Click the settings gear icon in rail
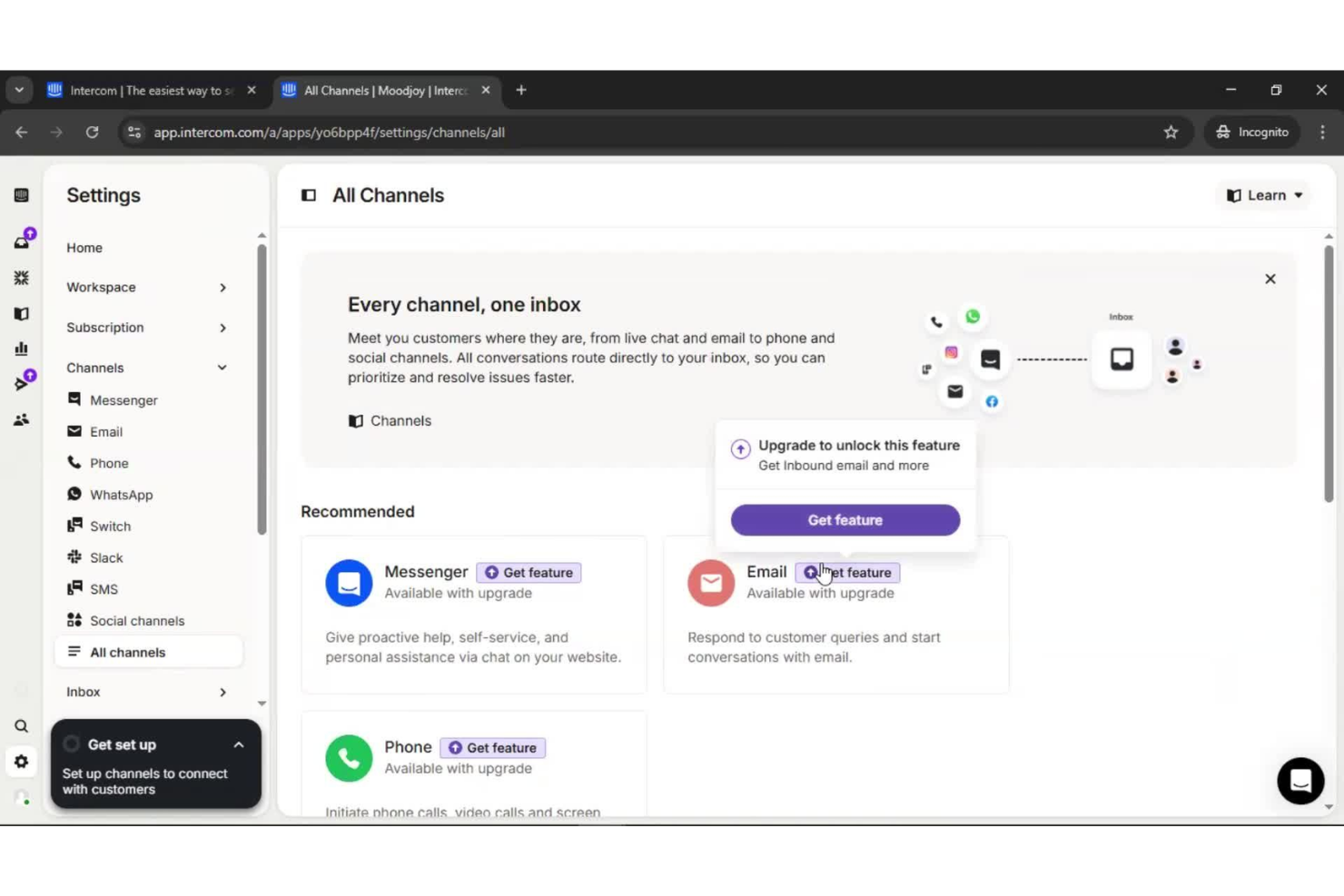The image size is (1344, 896). (x=22, y=762)
